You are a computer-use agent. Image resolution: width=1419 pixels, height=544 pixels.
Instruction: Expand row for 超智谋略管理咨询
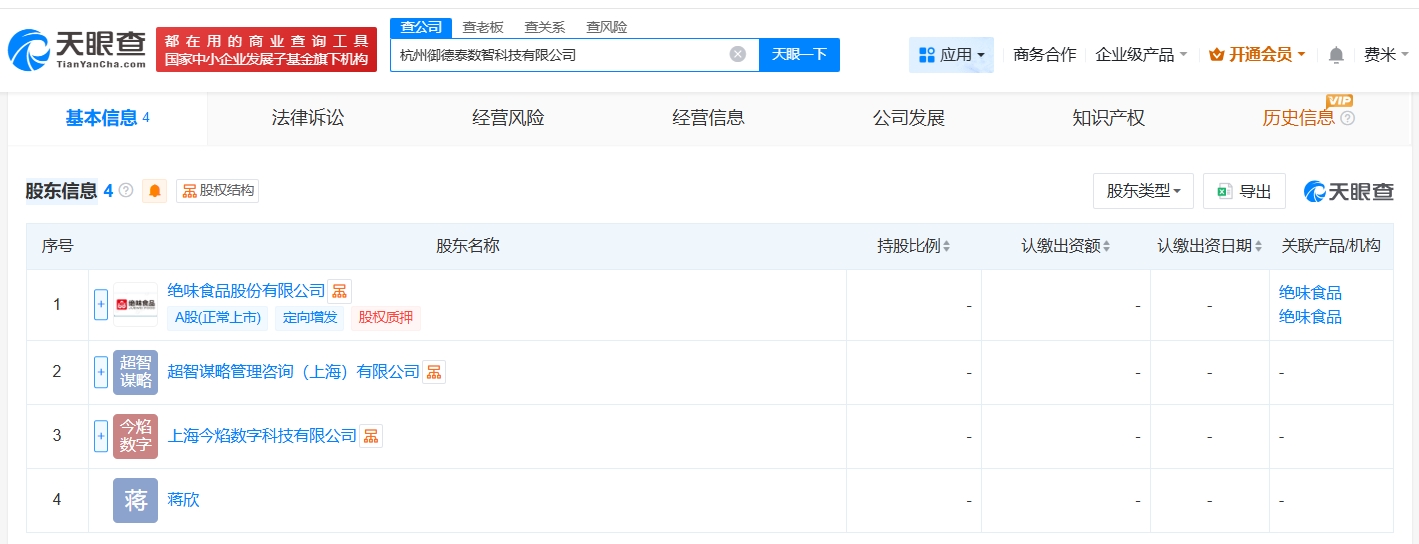[101, 372]
